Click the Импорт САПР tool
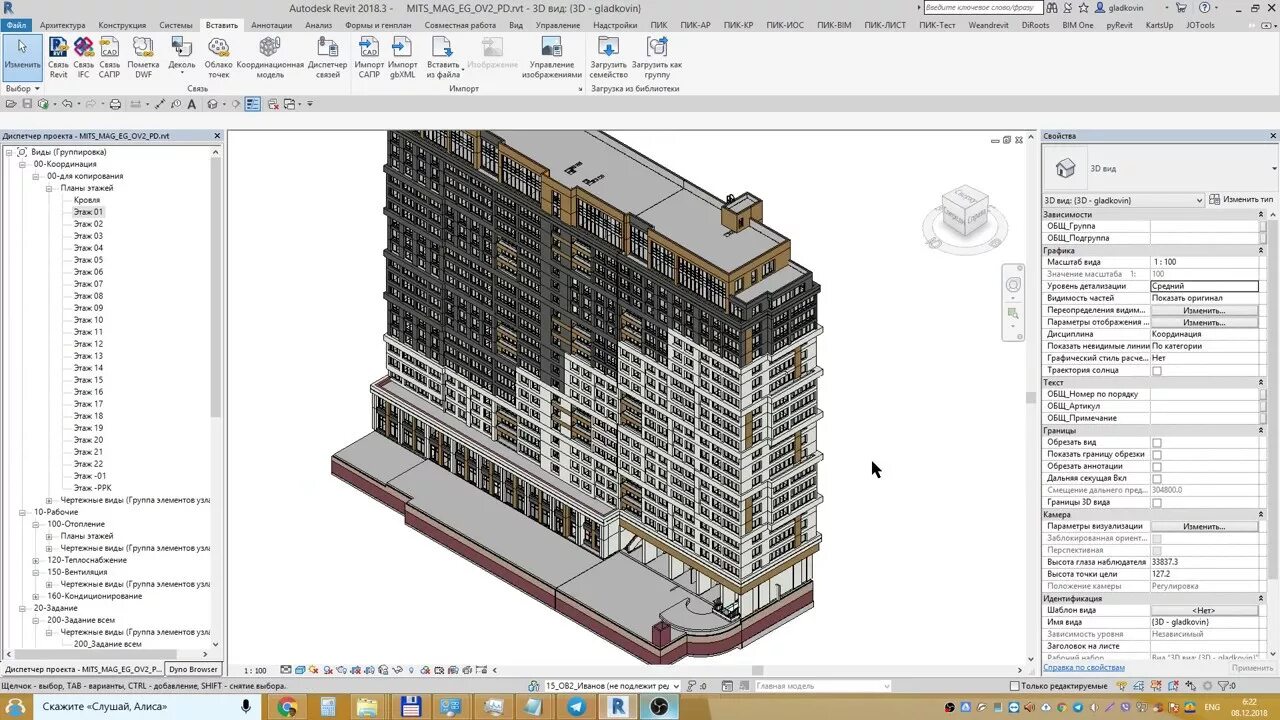The width and height of the screenshot is (1280, 720). coord(369,57)
